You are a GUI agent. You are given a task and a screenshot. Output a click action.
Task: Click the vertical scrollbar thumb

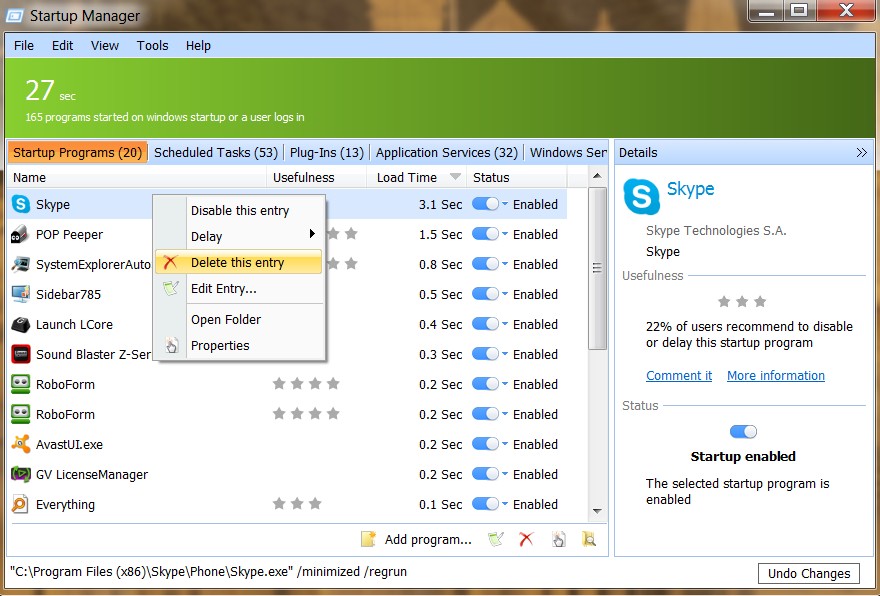[x=597, y=268]
